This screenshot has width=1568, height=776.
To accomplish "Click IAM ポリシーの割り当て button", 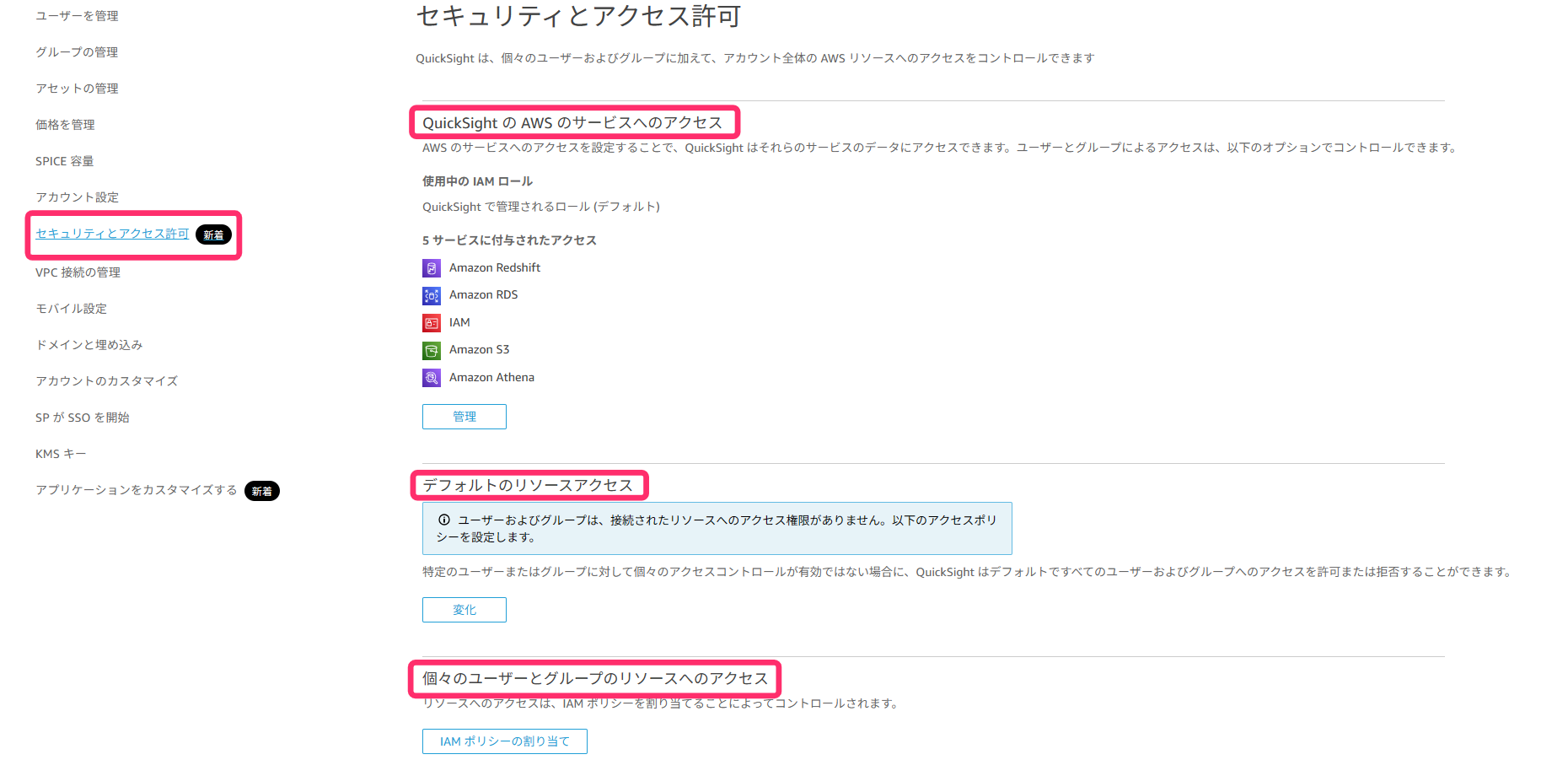I will (x=505, y=741).
